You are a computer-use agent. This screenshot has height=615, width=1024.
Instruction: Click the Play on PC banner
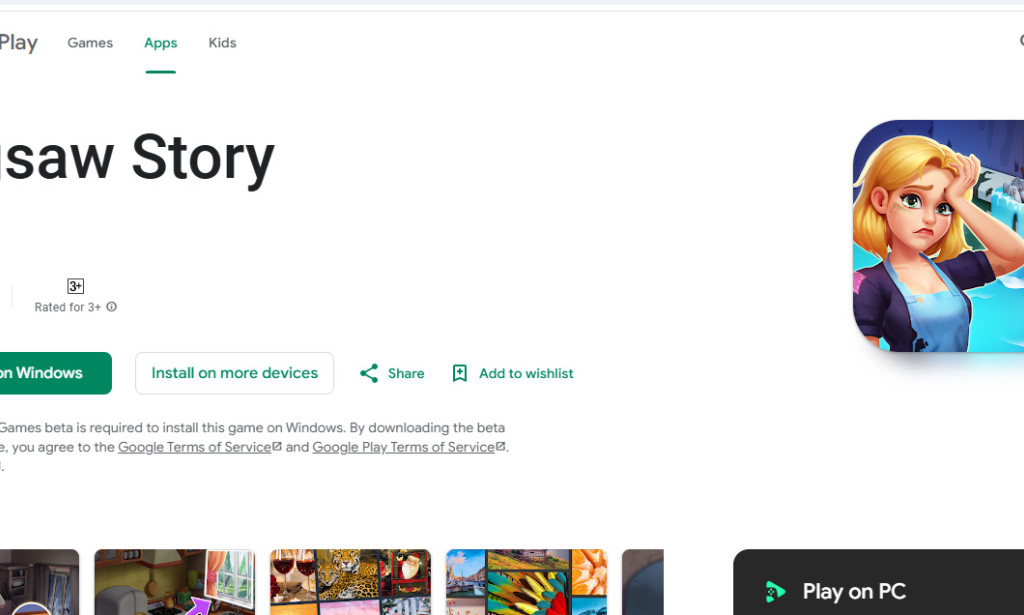pyautogui.click(x=878, y=591)
